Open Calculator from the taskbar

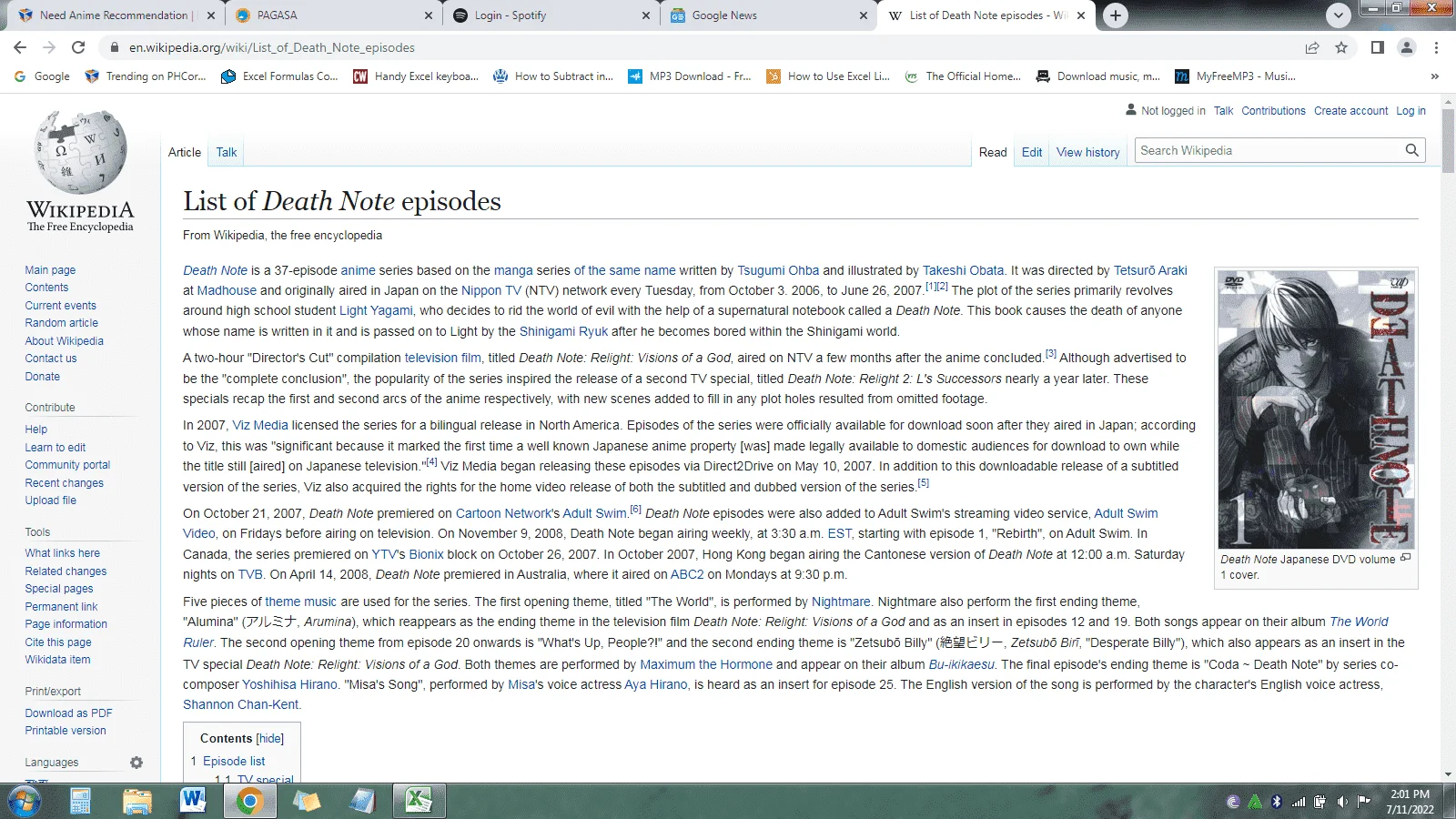point(80,801)
